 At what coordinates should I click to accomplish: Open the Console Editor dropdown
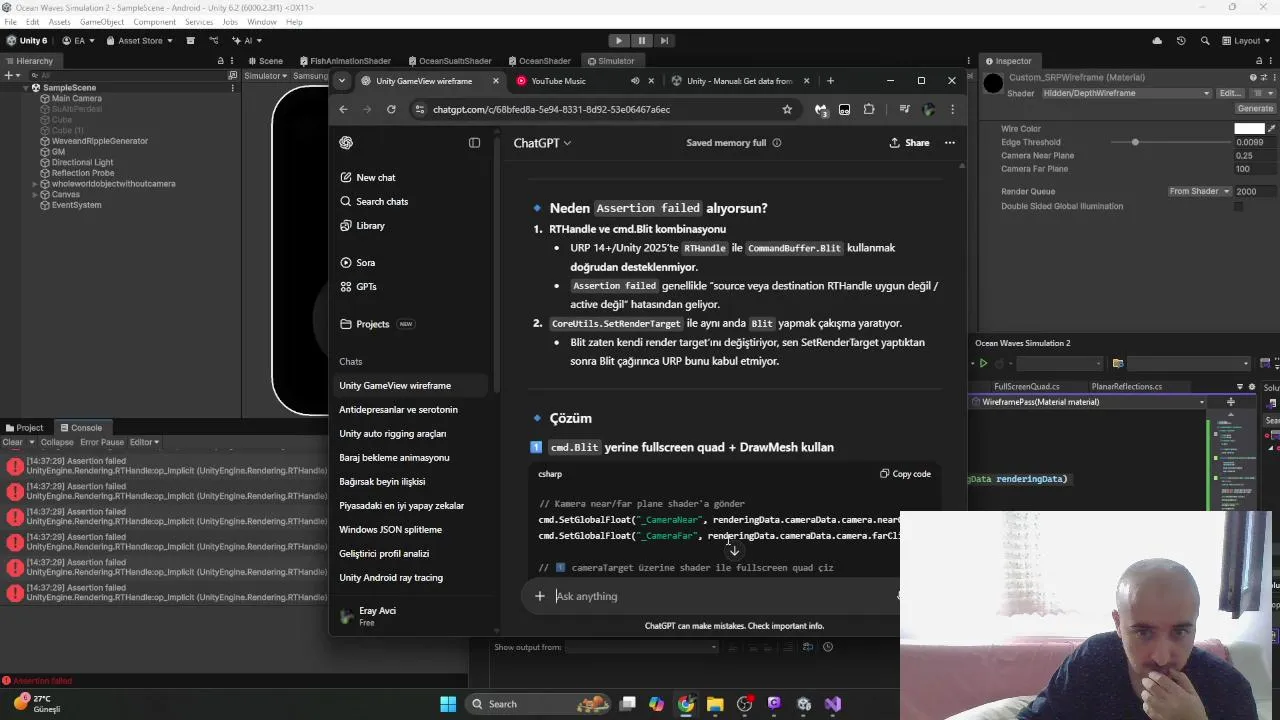point(144,442)
